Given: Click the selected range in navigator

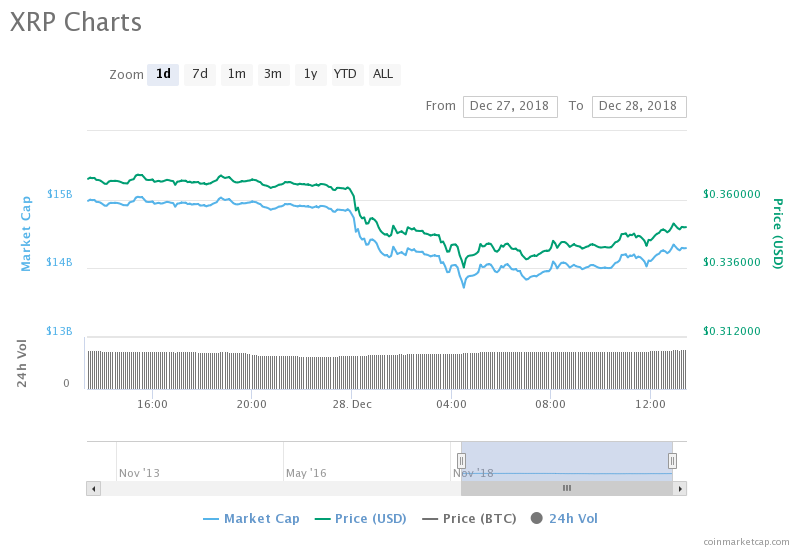Looking at the screenshot, I should click(x=566, y=461).
